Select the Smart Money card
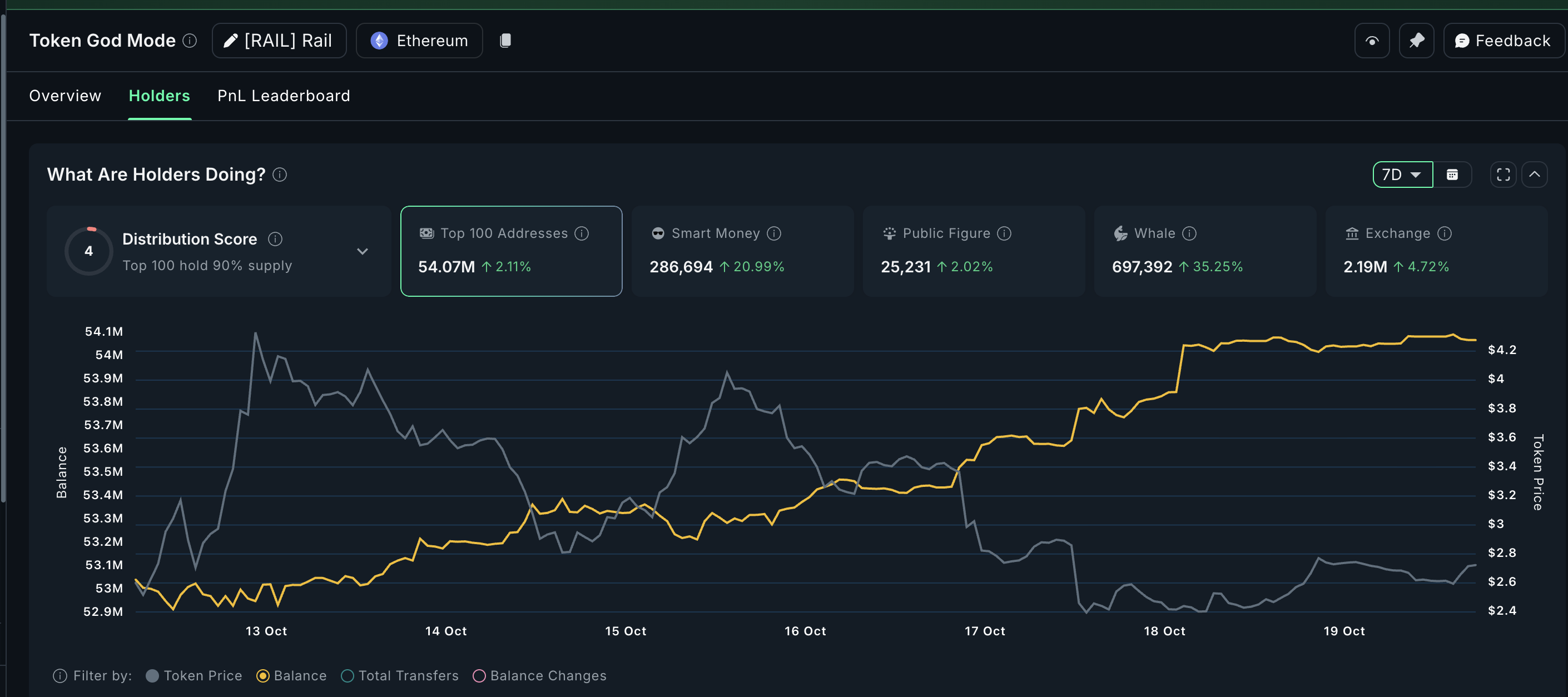 tap(742, 251)
